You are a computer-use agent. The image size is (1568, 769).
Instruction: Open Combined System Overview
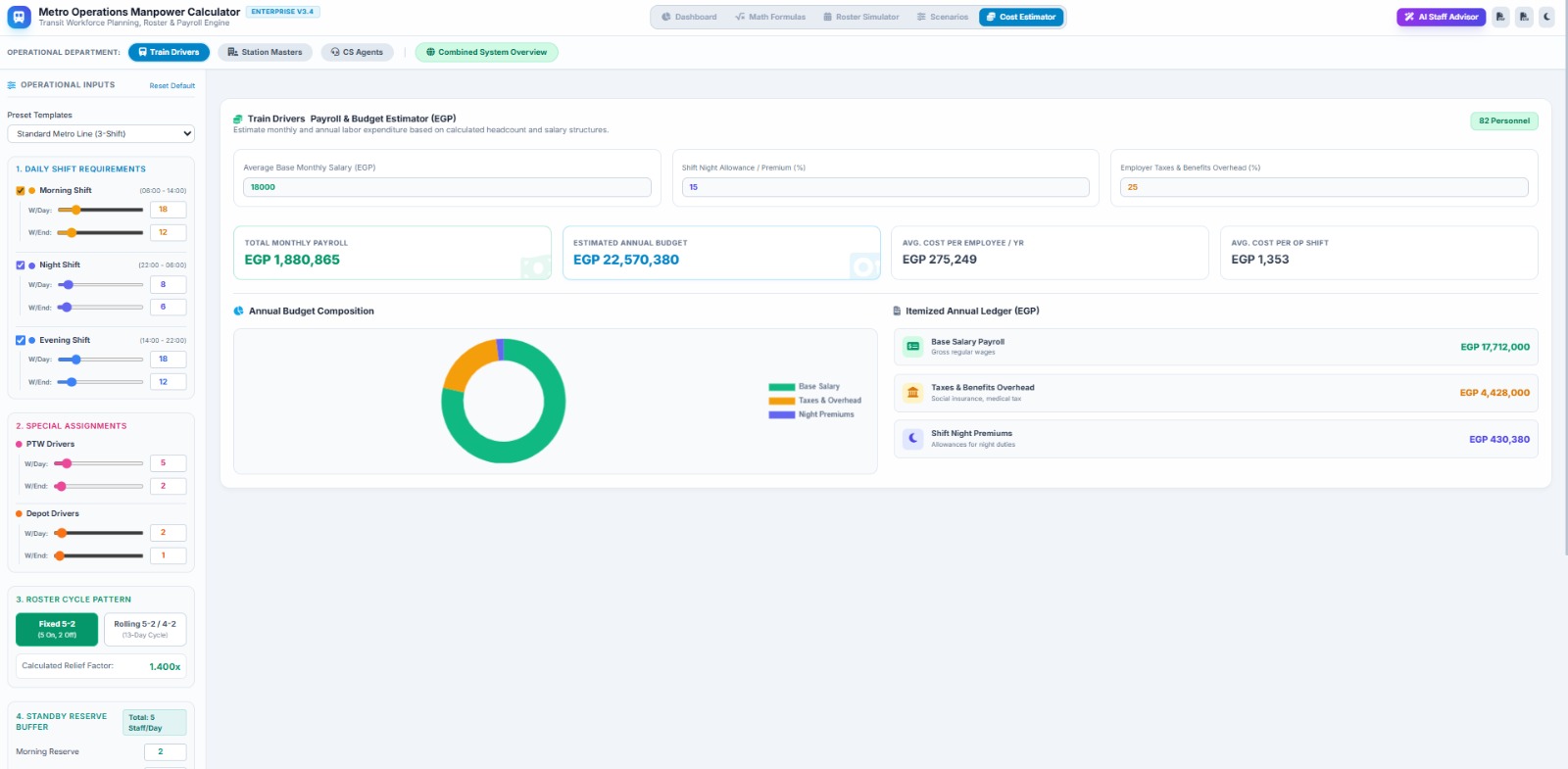click(487, 52)
